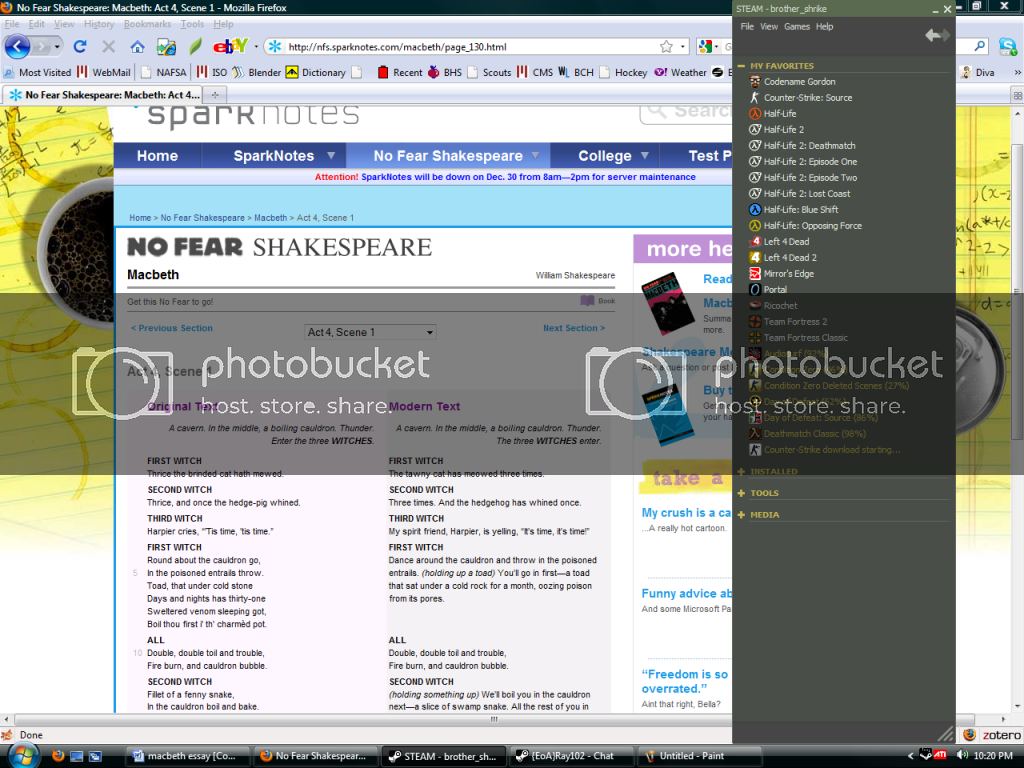
Task: Click the Macbeth breadcrumb link
Action: pos(270,217)
